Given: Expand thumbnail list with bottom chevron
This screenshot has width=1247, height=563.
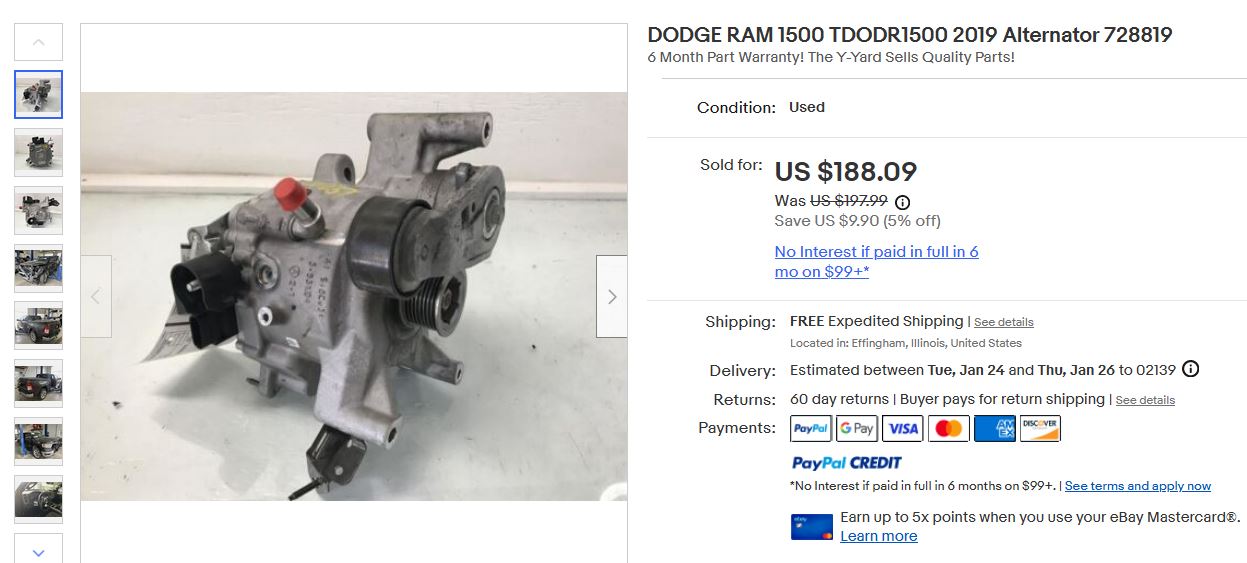Looking at the screenshot, I should pos(39,549).
